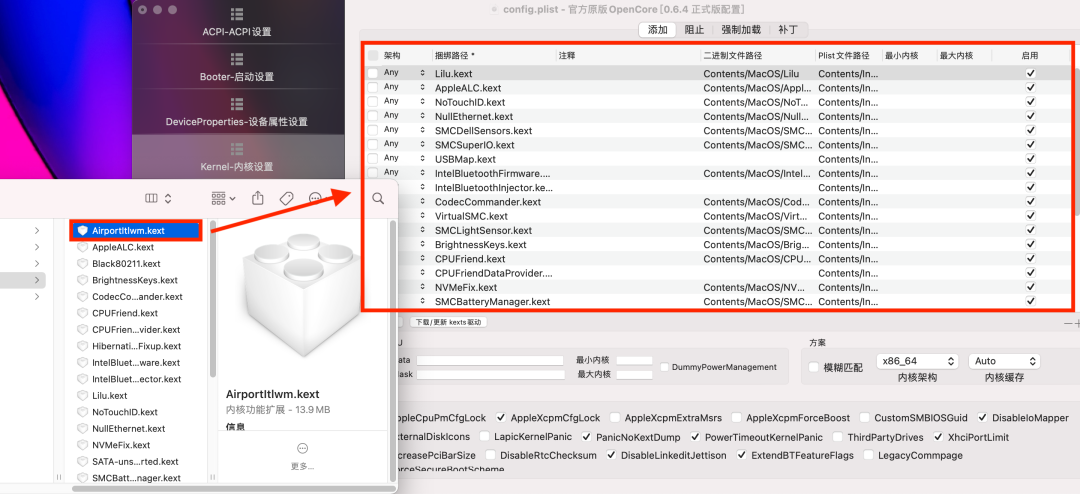Click the 最大内核 input field below the table
Image resolution: width=1080 pixels, height=494 pixels.
634,374
